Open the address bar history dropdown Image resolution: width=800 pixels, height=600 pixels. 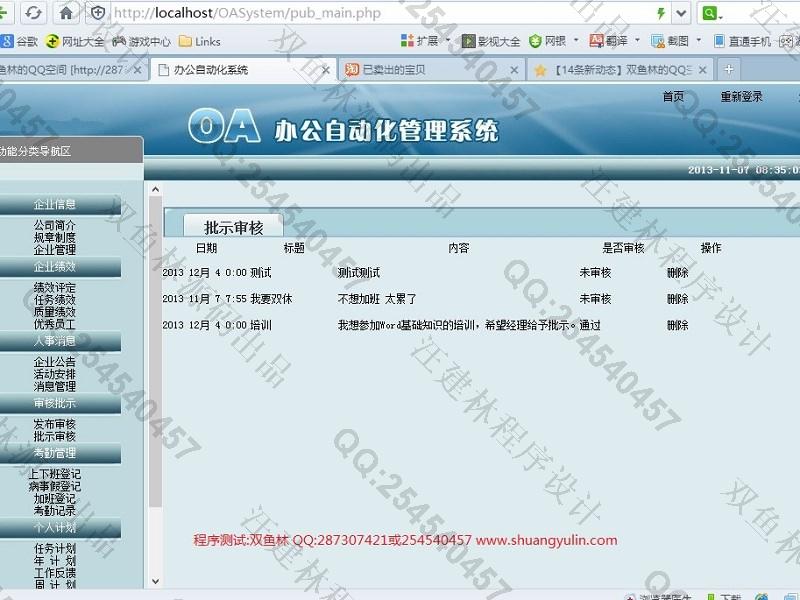[x=681, y=13]
